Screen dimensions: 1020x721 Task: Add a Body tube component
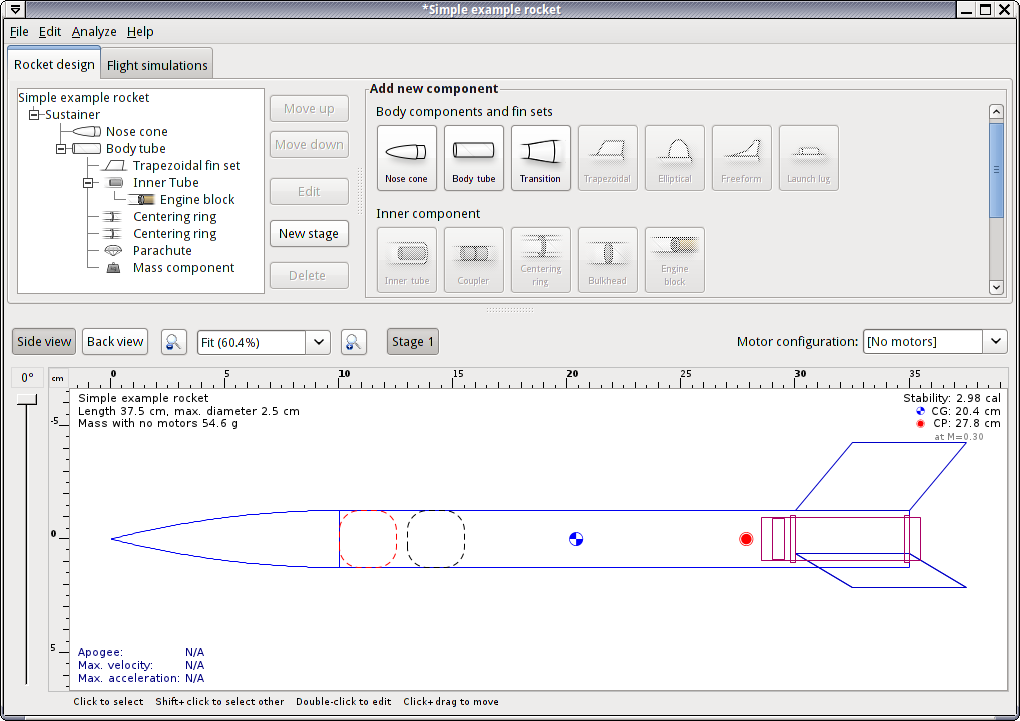click(473, 158)
